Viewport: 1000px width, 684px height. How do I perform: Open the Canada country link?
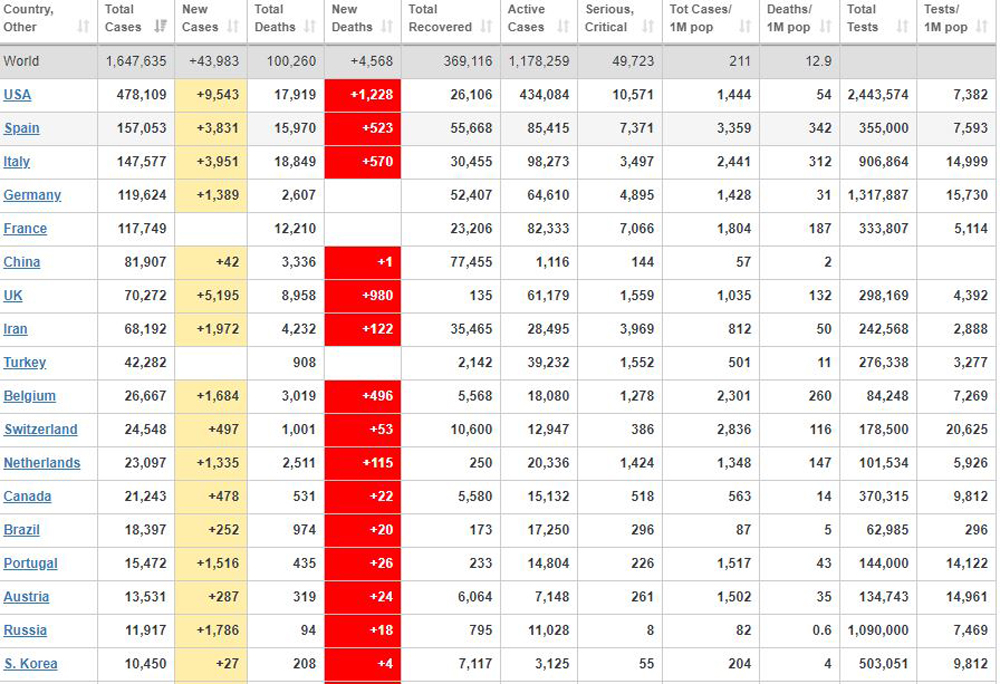(27, 497)
